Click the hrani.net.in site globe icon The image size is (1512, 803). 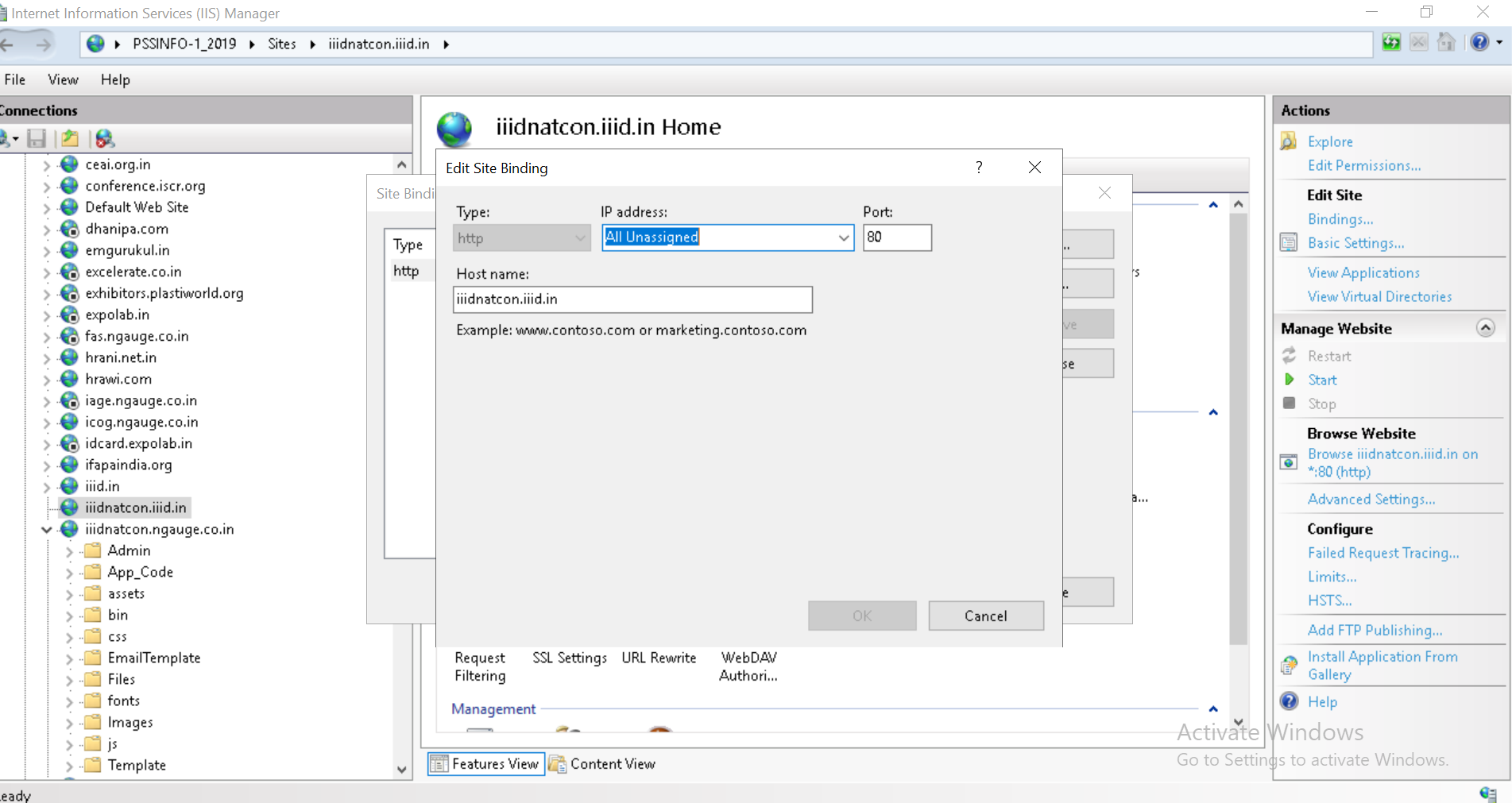[x=70, y=357]
